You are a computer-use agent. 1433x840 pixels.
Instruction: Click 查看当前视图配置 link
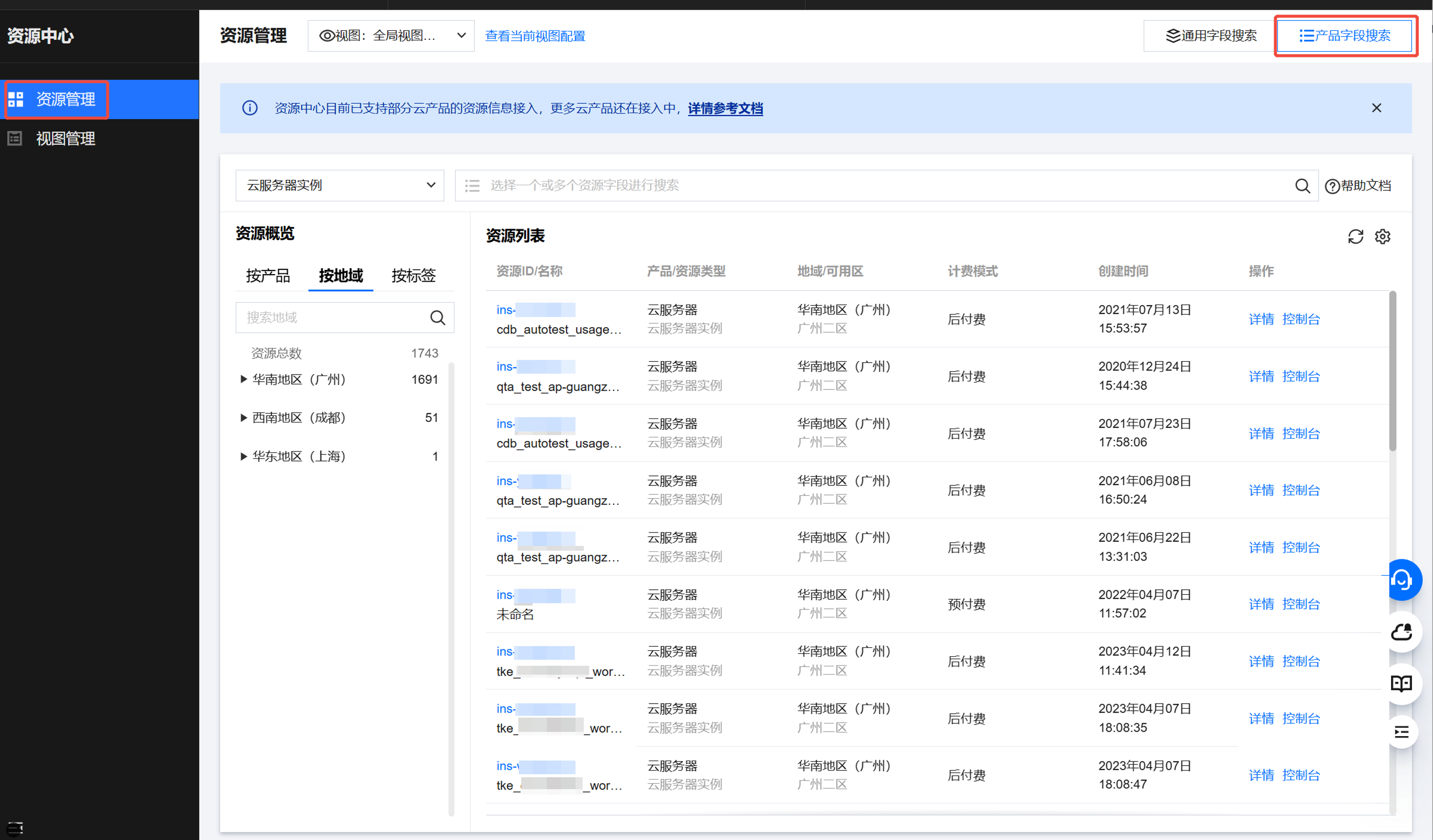[x=534, y=36]
